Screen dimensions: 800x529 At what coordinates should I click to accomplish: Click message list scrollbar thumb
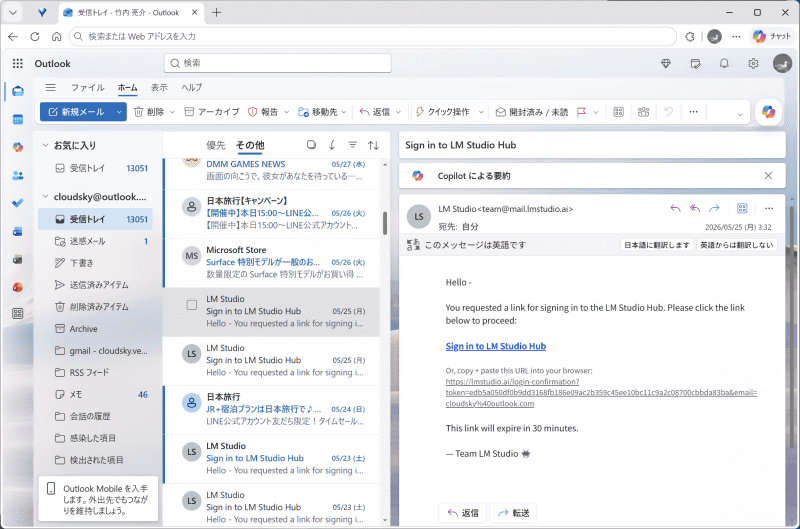385,223
